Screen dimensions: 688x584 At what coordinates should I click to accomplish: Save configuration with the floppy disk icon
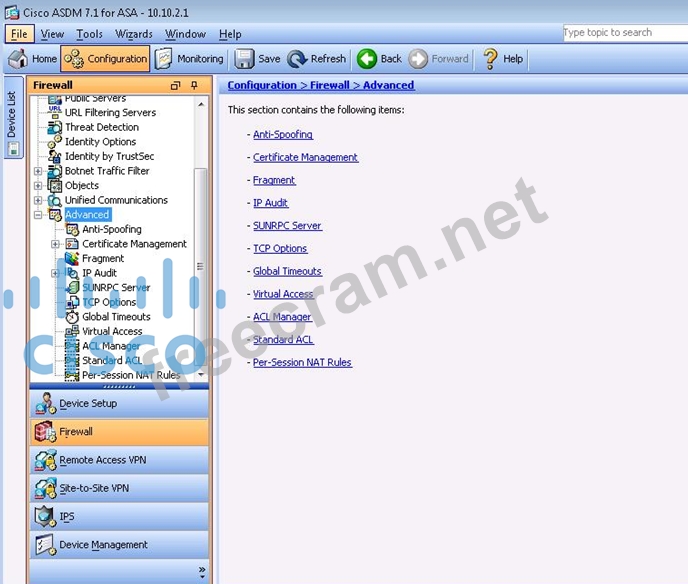[244, 59]
